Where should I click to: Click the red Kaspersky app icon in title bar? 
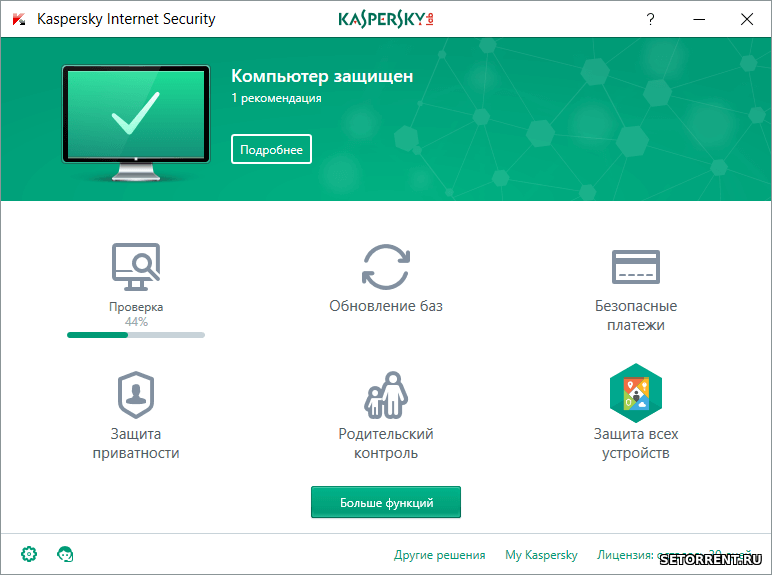coord(19,19)
